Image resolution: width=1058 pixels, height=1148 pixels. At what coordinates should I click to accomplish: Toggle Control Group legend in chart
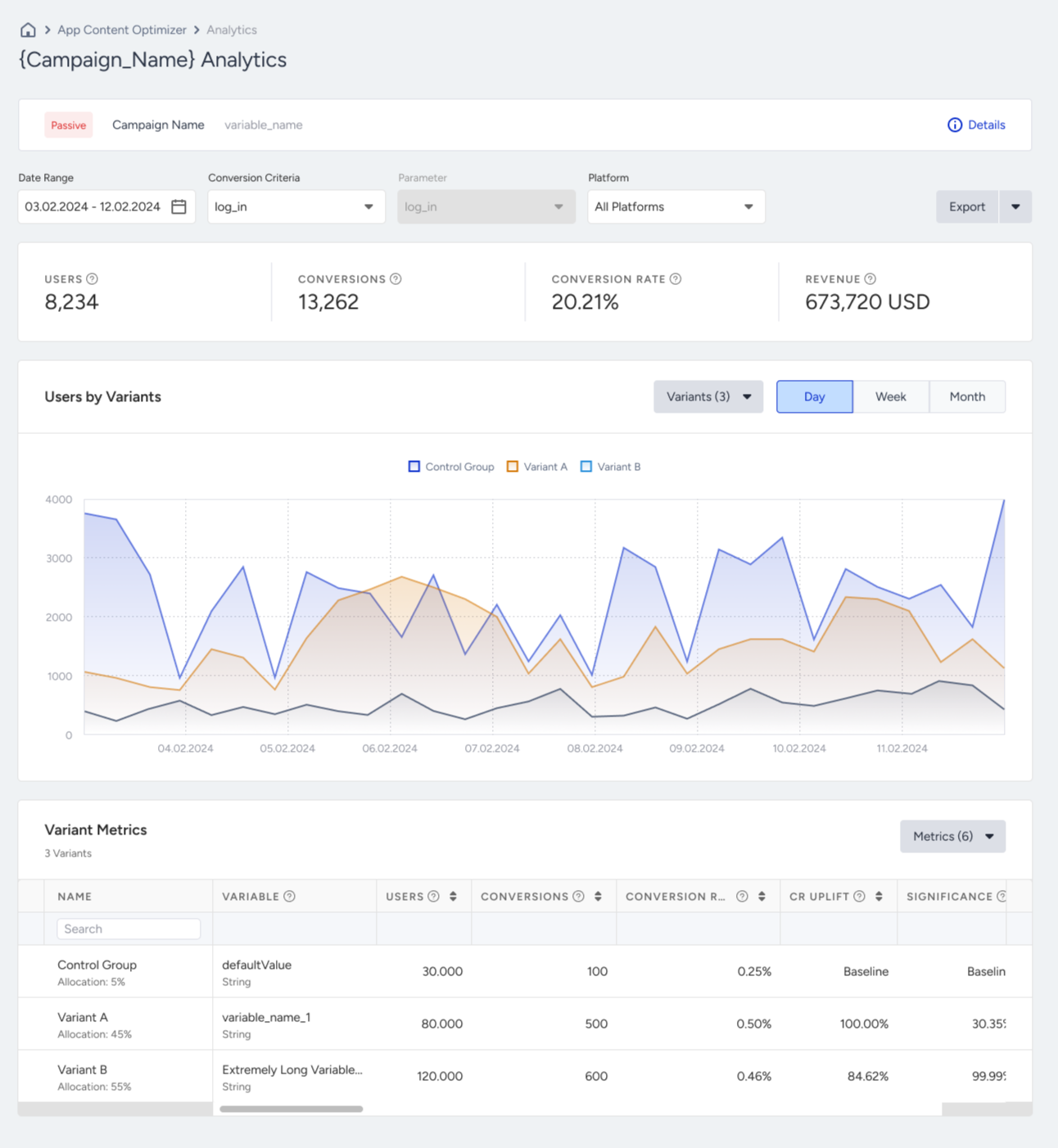pyautogui.click(x=451, y=467)
